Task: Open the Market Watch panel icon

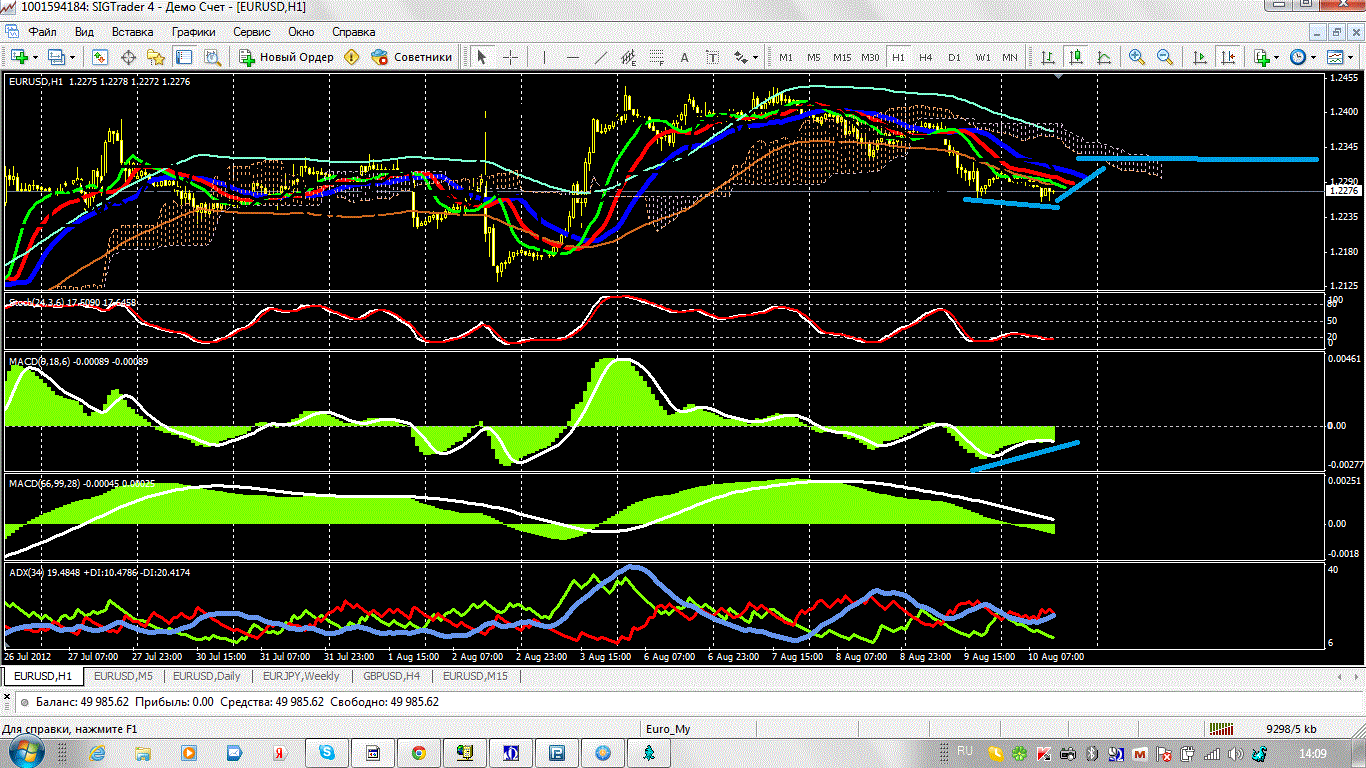Action: click(100, 57)
